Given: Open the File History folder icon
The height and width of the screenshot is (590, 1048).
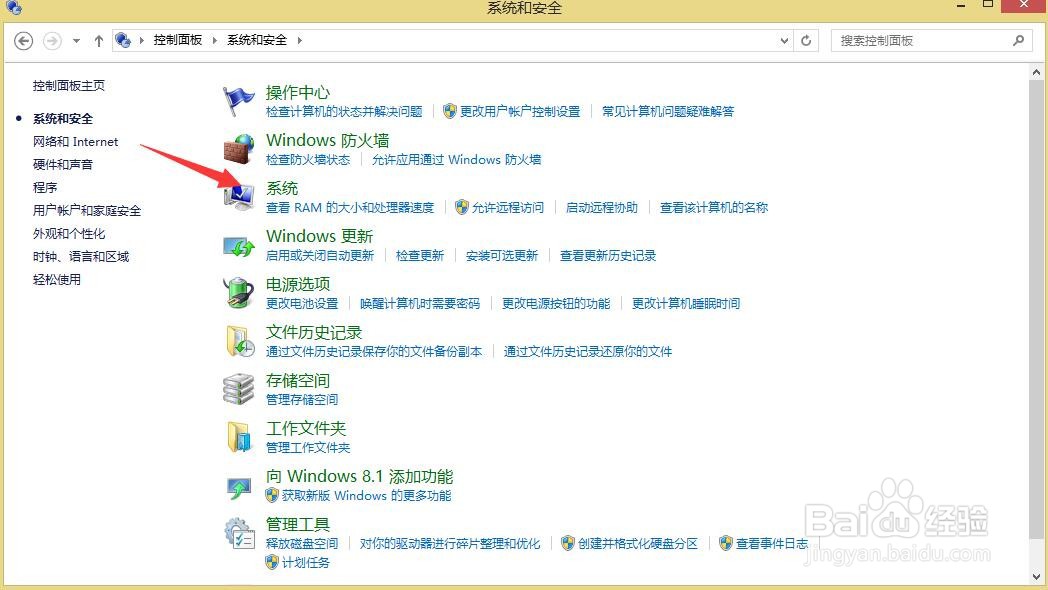Looking at the screenshot, I should coord(239,341).
